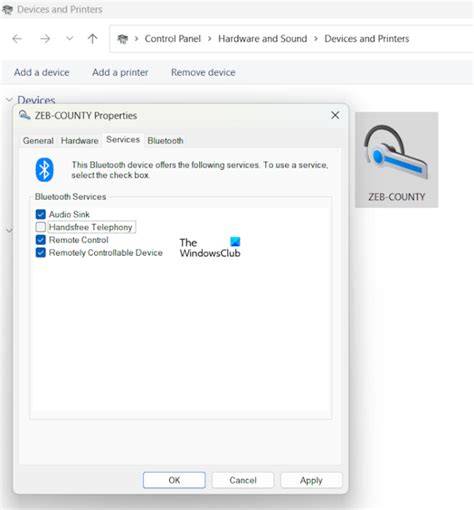The image size is (474, 510).
Task: Click the Control Panel icon in address bar
Action: point(123,39)
